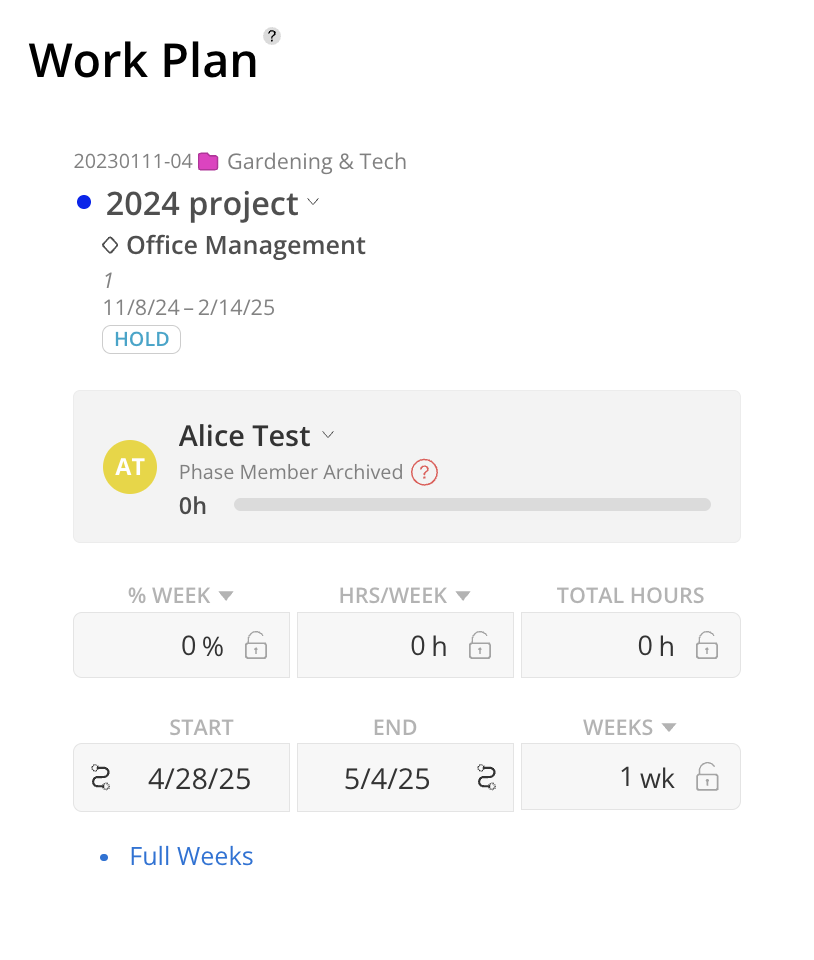Viewport: 814px width, 960px height.
Task: Expand the 2024 project dropdown chevron
Action: [x=313, y=203]
